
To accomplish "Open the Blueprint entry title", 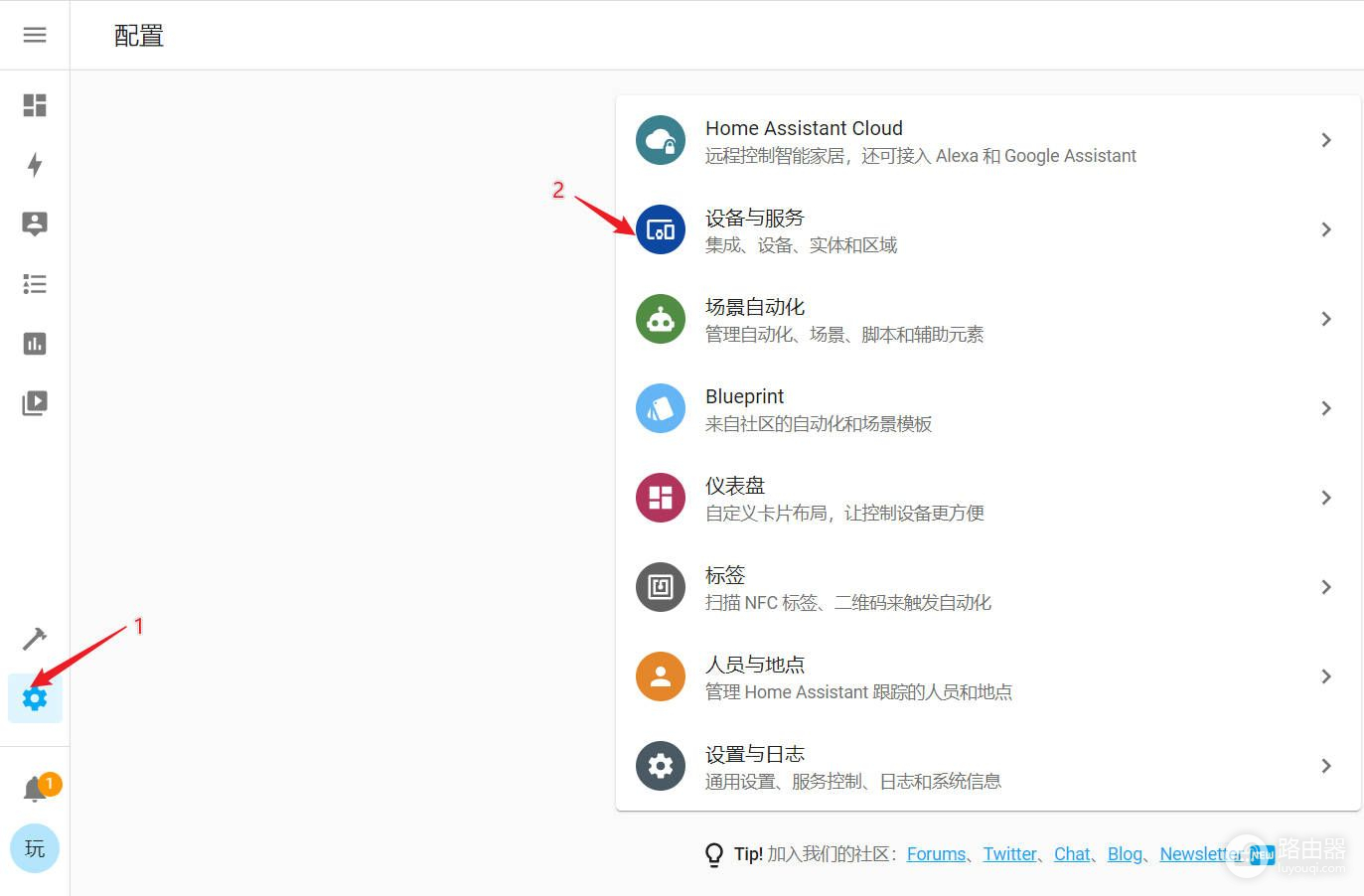I will (744, 396).
